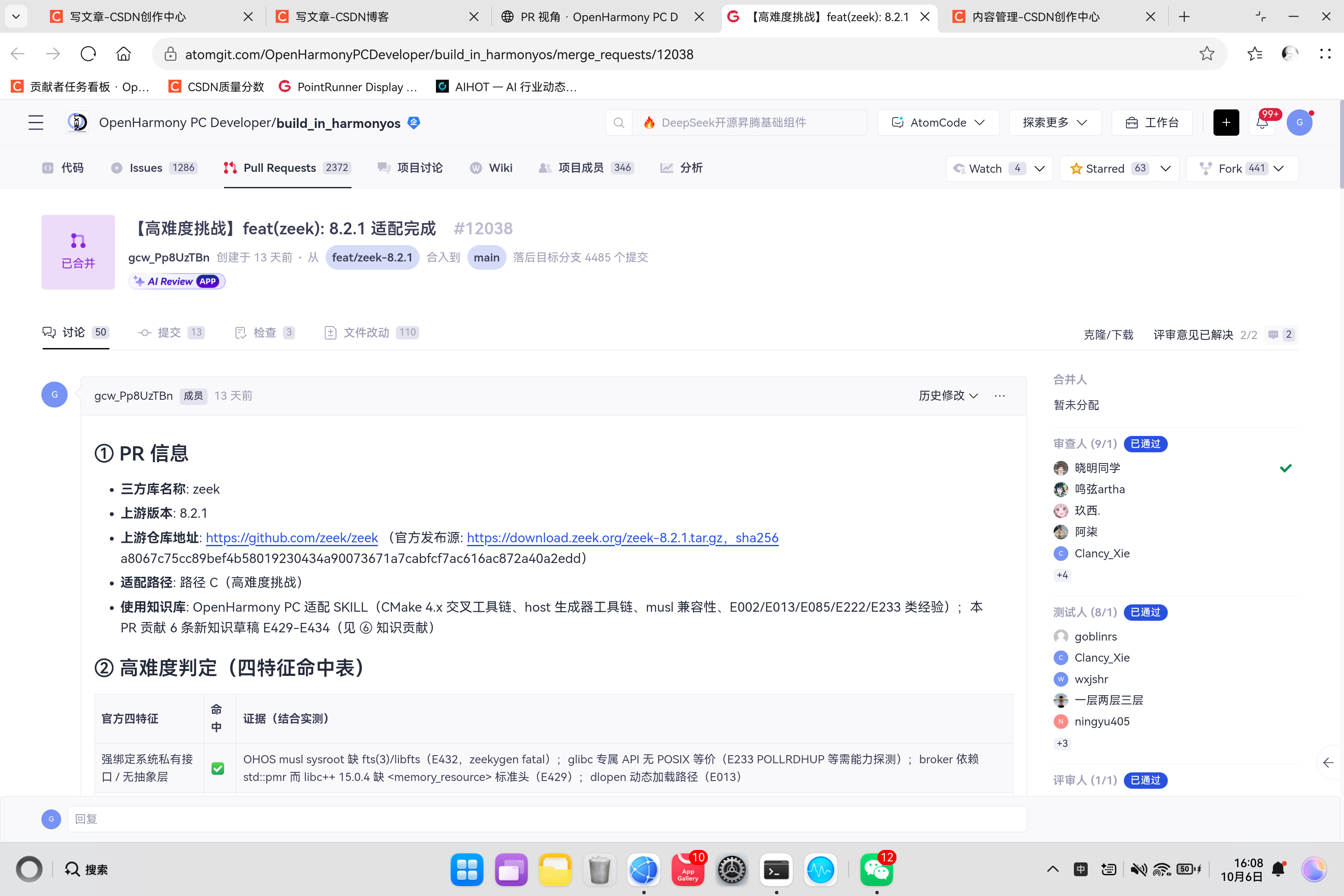1344x896 pixels.
Task: Expand the Fork dropdown arrow
Action: pos(1279,168)
